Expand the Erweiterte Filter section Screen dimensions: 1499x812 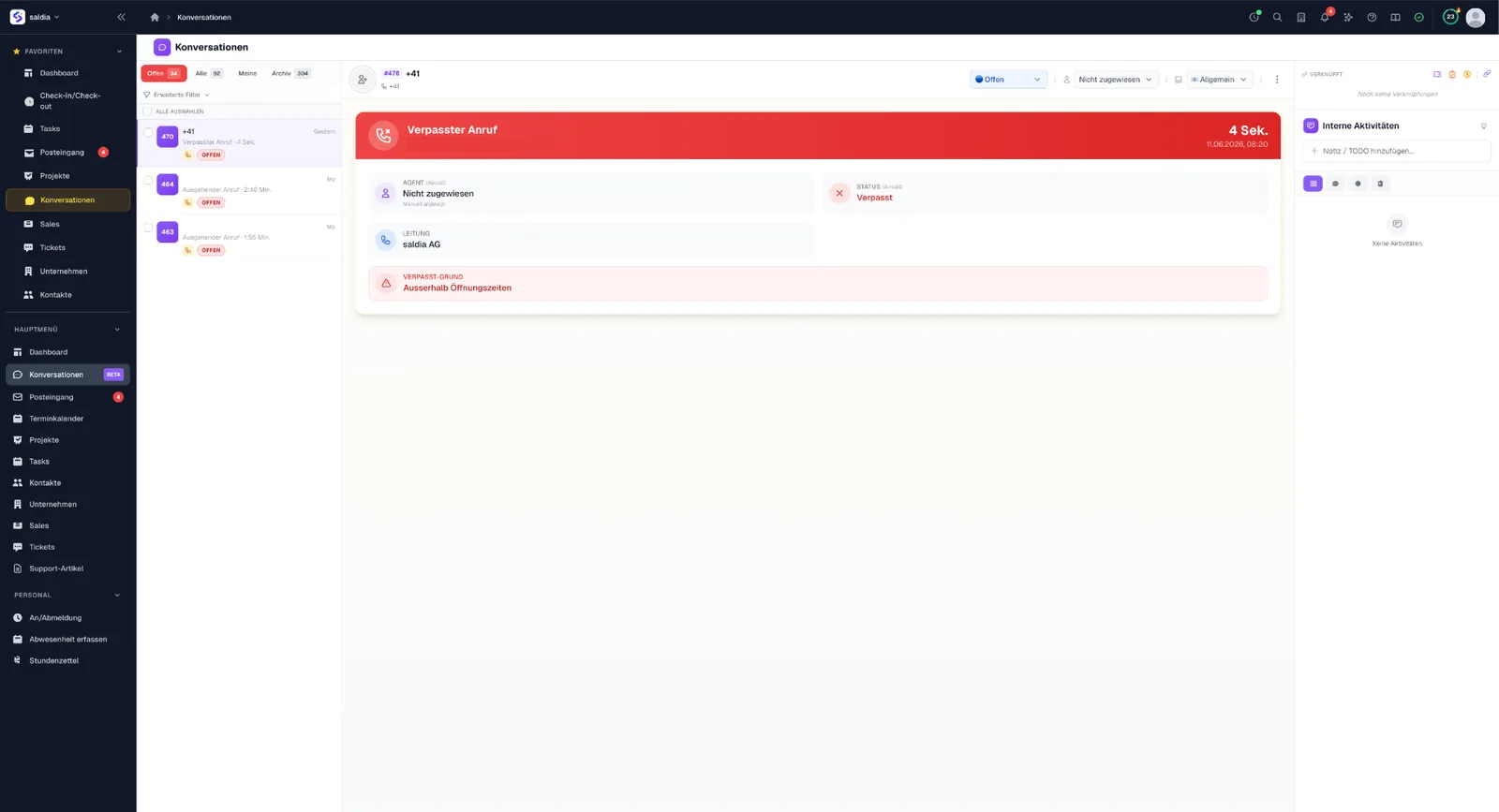[x=176, y=95]
